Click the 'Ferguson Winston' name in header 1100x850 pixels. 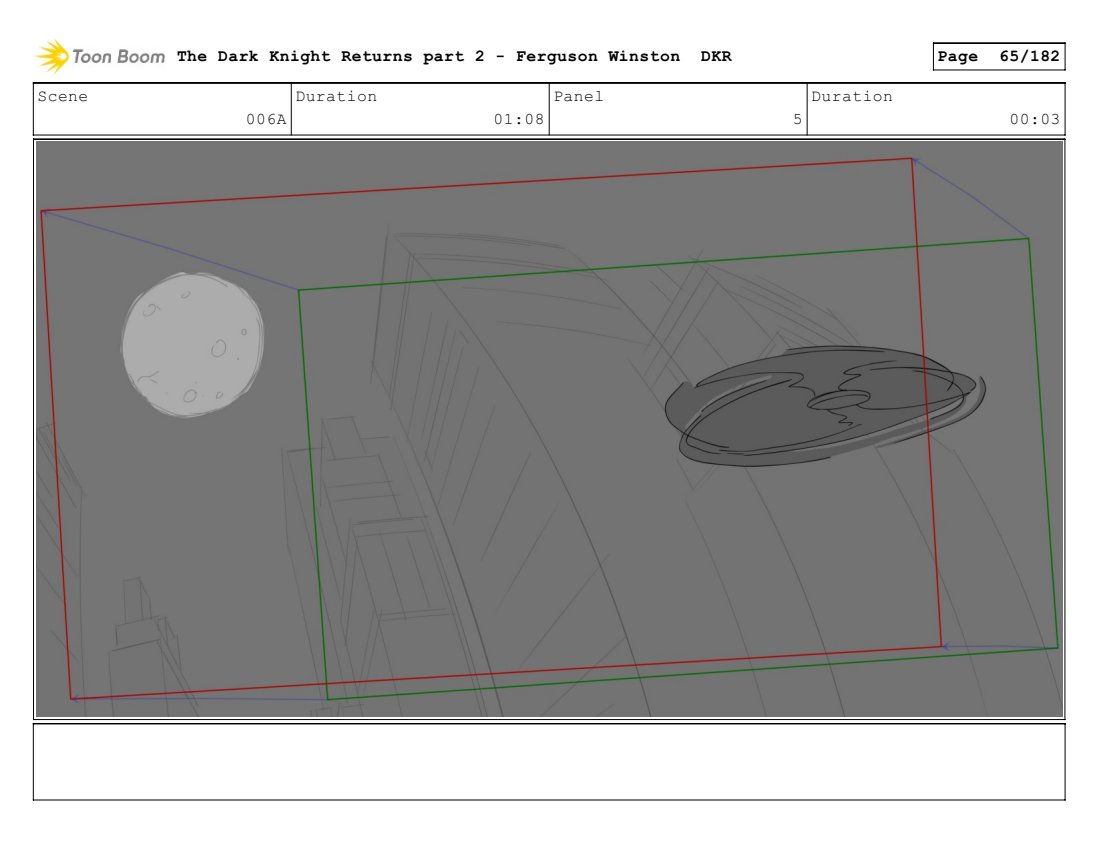pos(598,56)
